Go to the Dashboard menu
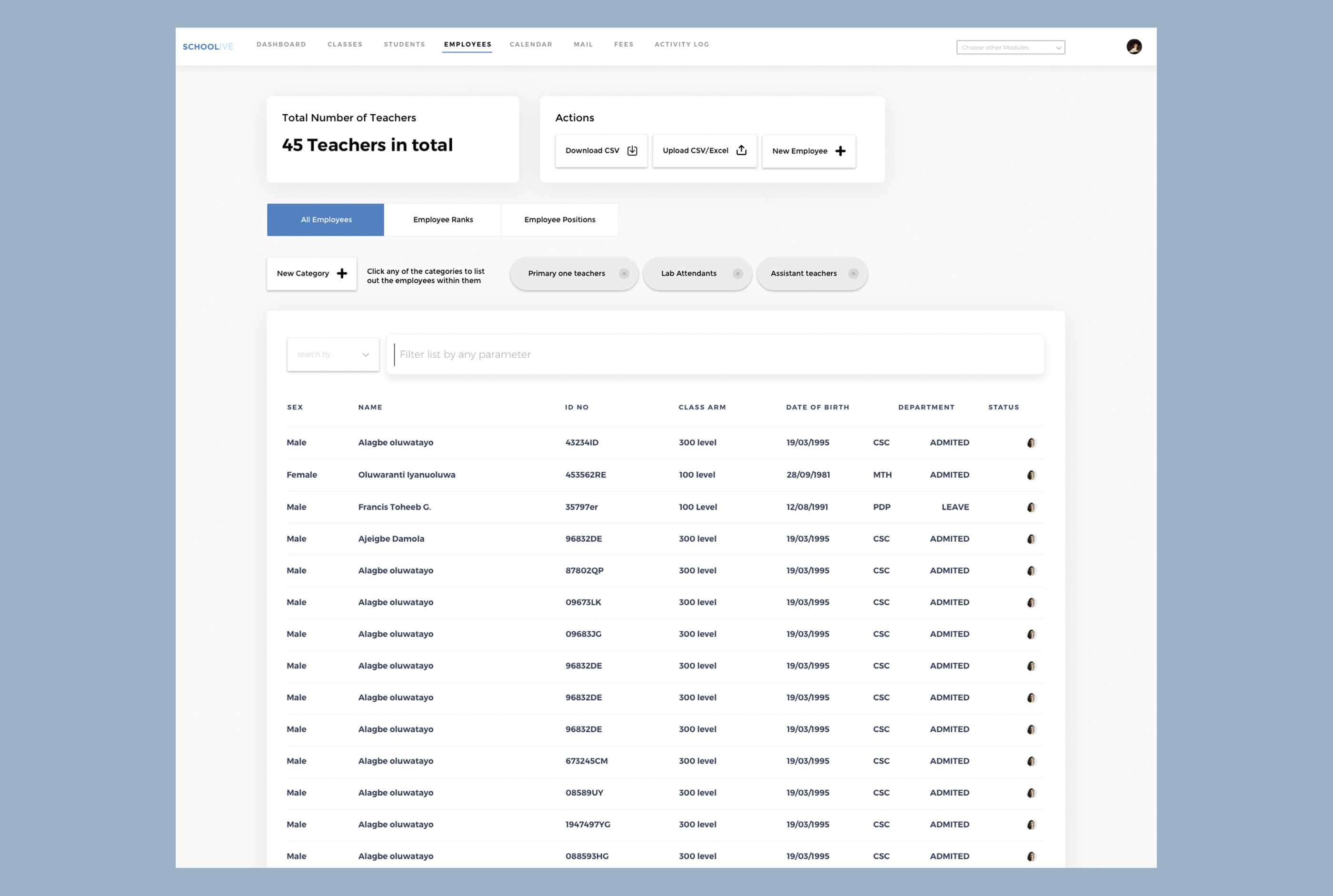 pos(281,45)
